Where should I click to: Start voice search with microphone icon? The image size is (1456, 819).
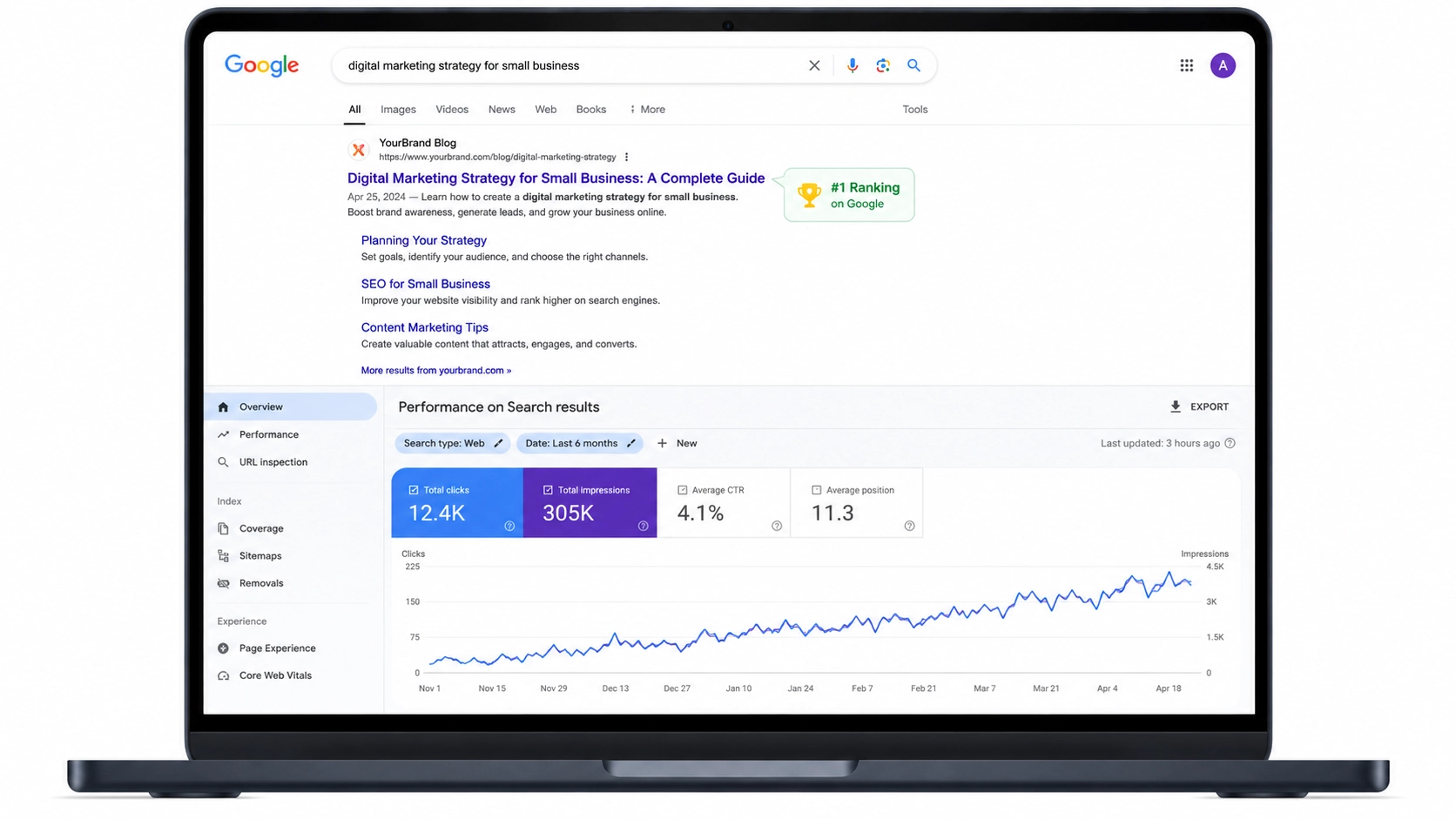click(x=852, y=65)
